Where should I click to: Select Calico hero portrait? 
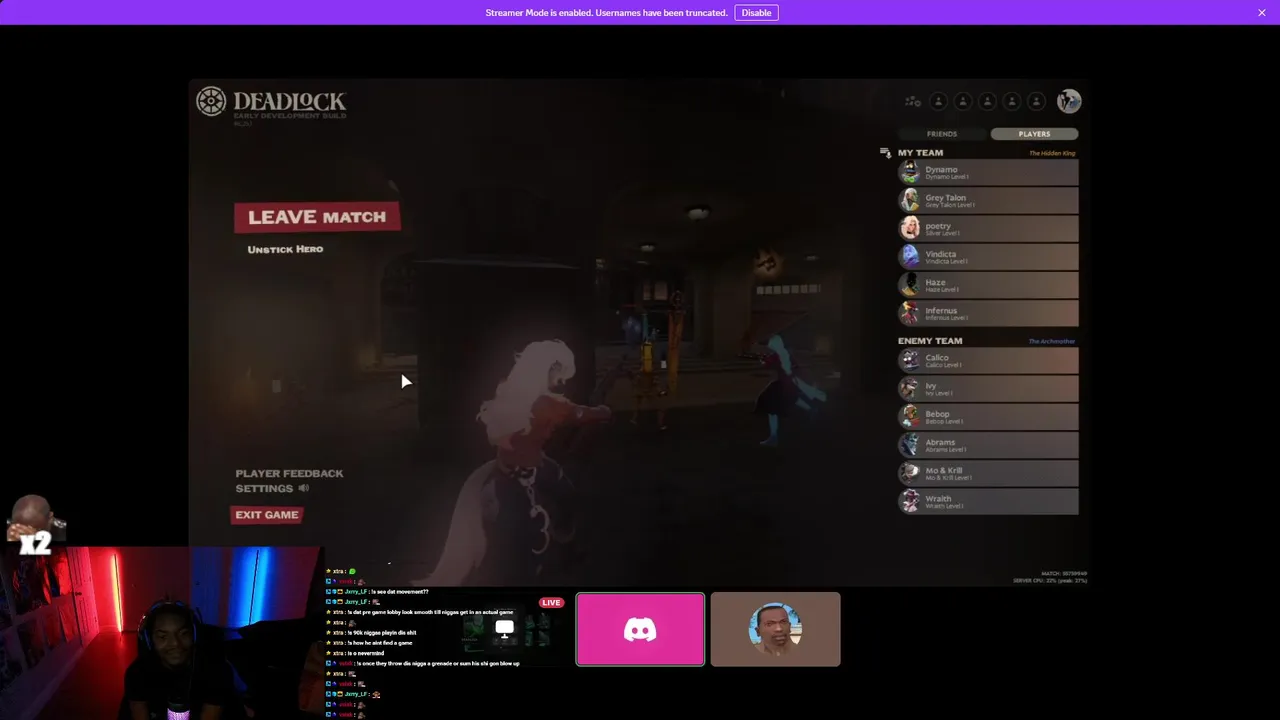coord(910,360)
